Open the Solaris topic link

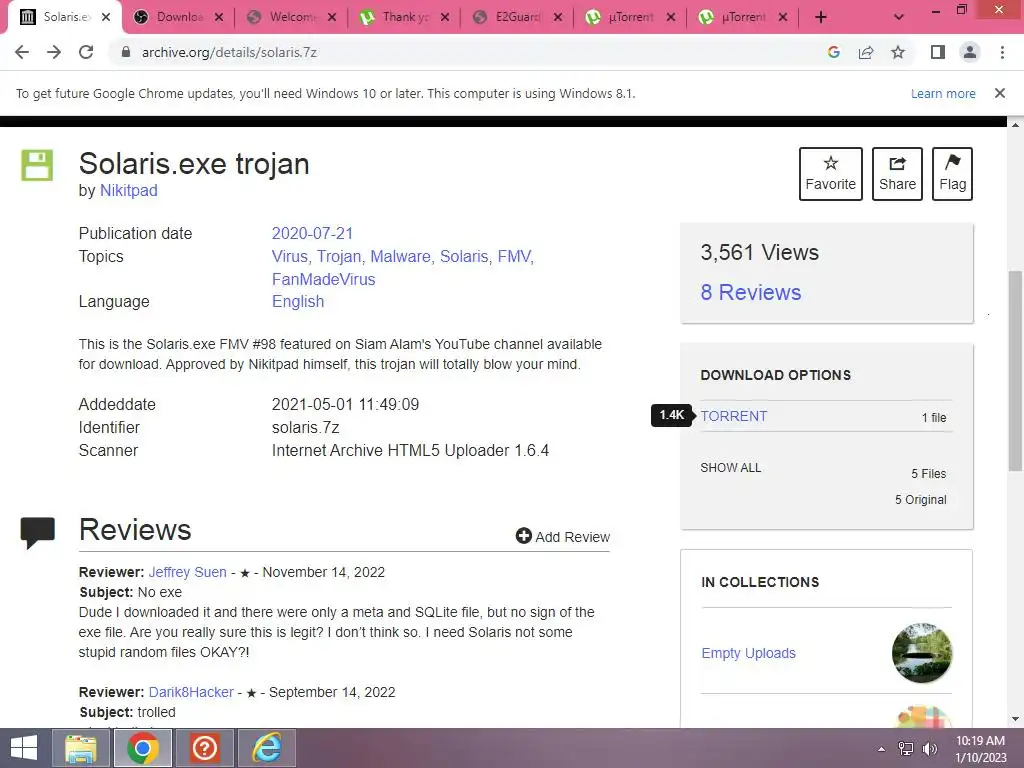tap(464, 256)
